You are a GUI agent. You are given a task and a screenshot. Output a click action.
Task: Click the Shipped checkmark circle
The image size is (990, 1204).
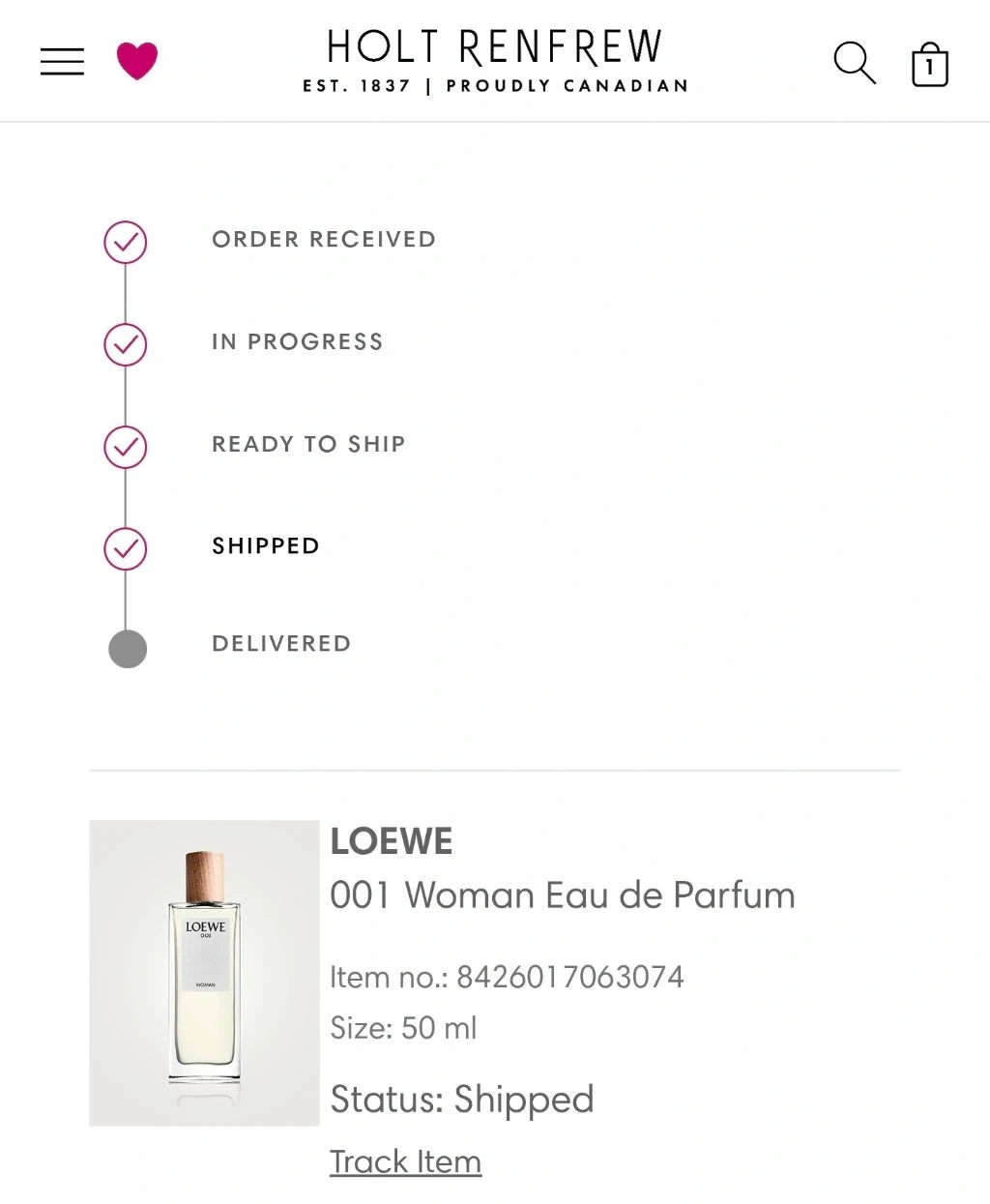pyautogui.click(x=126, y=548)
